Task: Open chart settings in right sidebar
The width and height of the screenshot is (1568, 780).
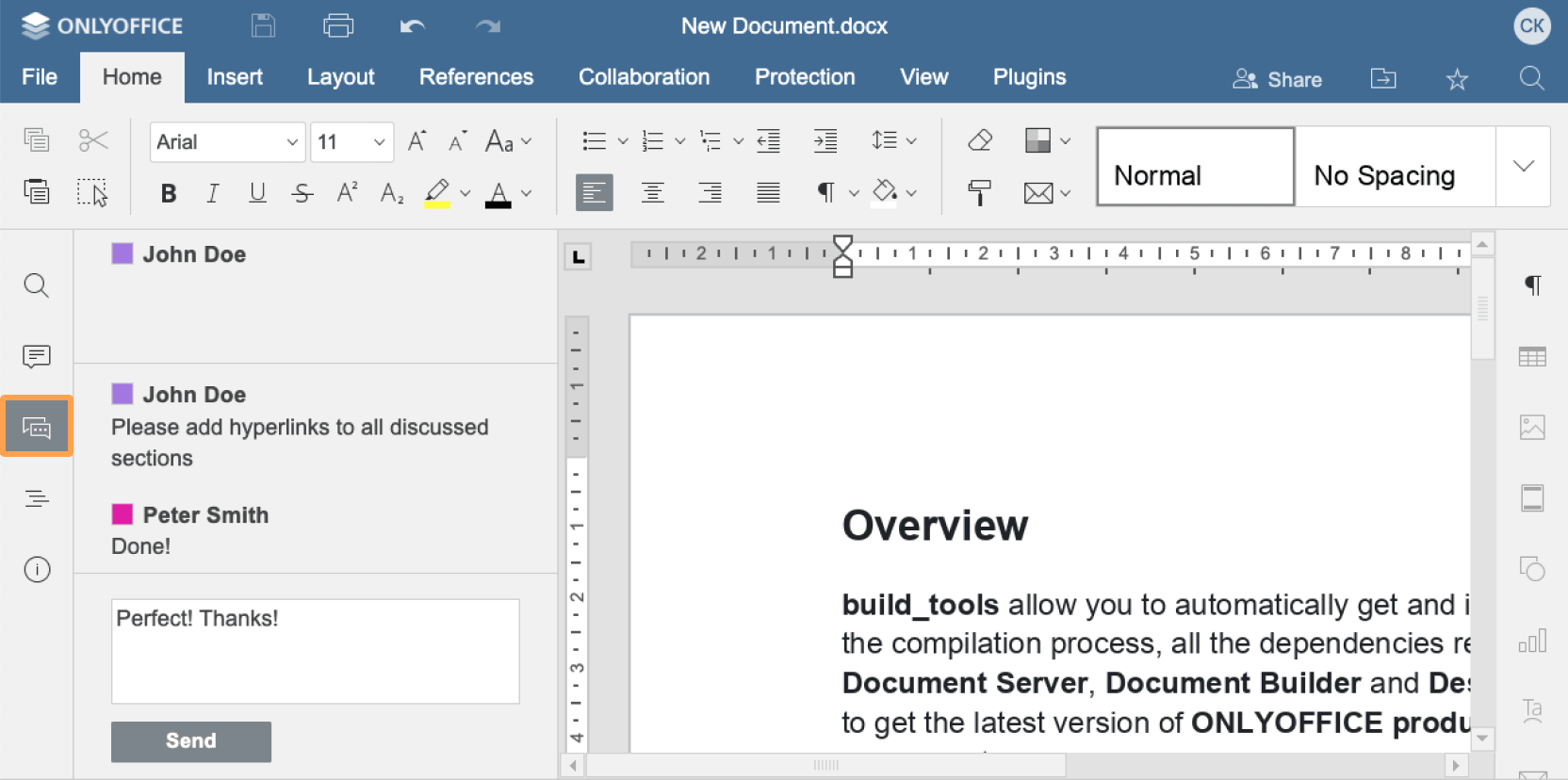Action: point(1532,641)
